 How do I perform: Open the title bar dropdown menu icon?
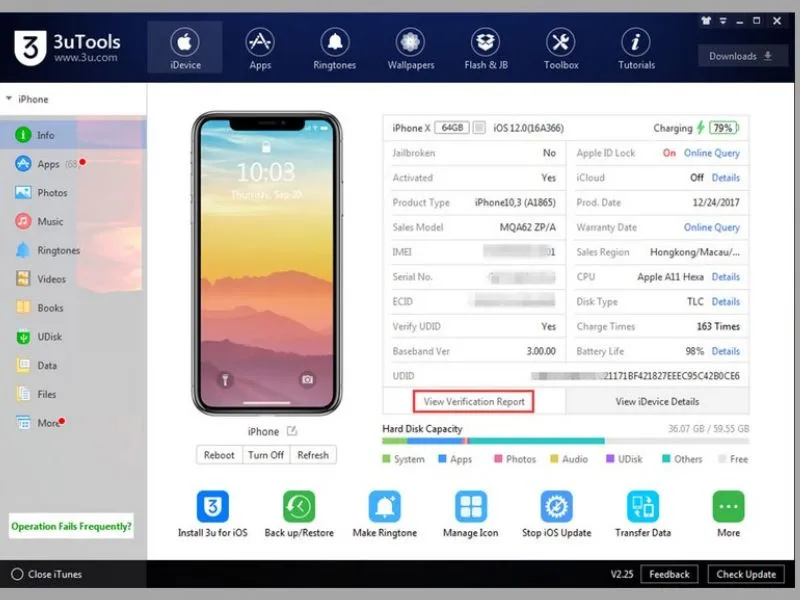tap(723, 21)
